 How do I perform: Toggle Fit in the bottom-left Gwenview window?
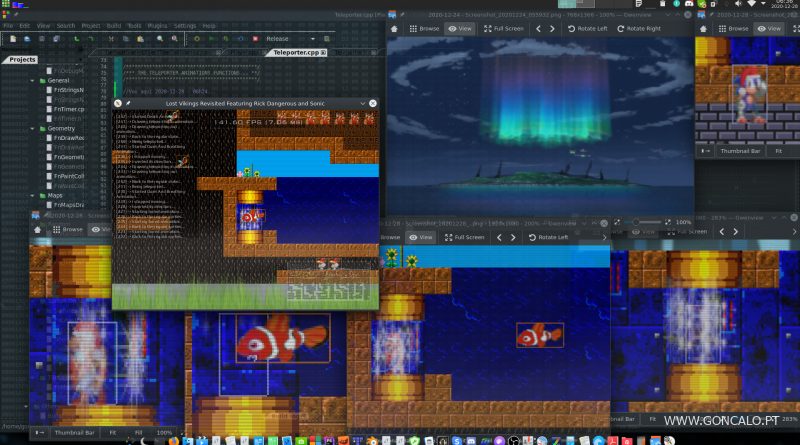point(113,433)
